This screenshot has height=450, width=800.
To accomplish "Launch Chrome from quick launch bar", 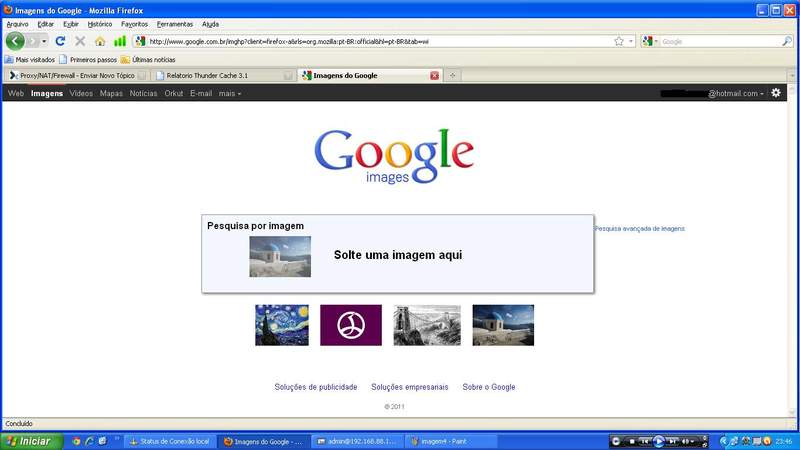I will click(76, 441).
